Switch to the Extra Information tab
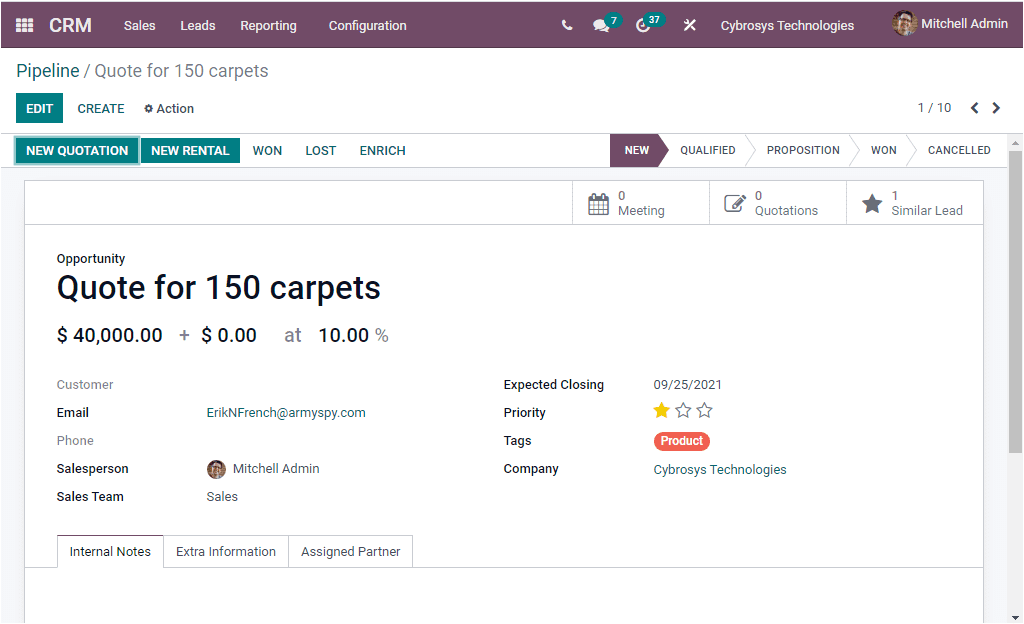The height and width of the screenshot is (624, 1024). [225, 551]
